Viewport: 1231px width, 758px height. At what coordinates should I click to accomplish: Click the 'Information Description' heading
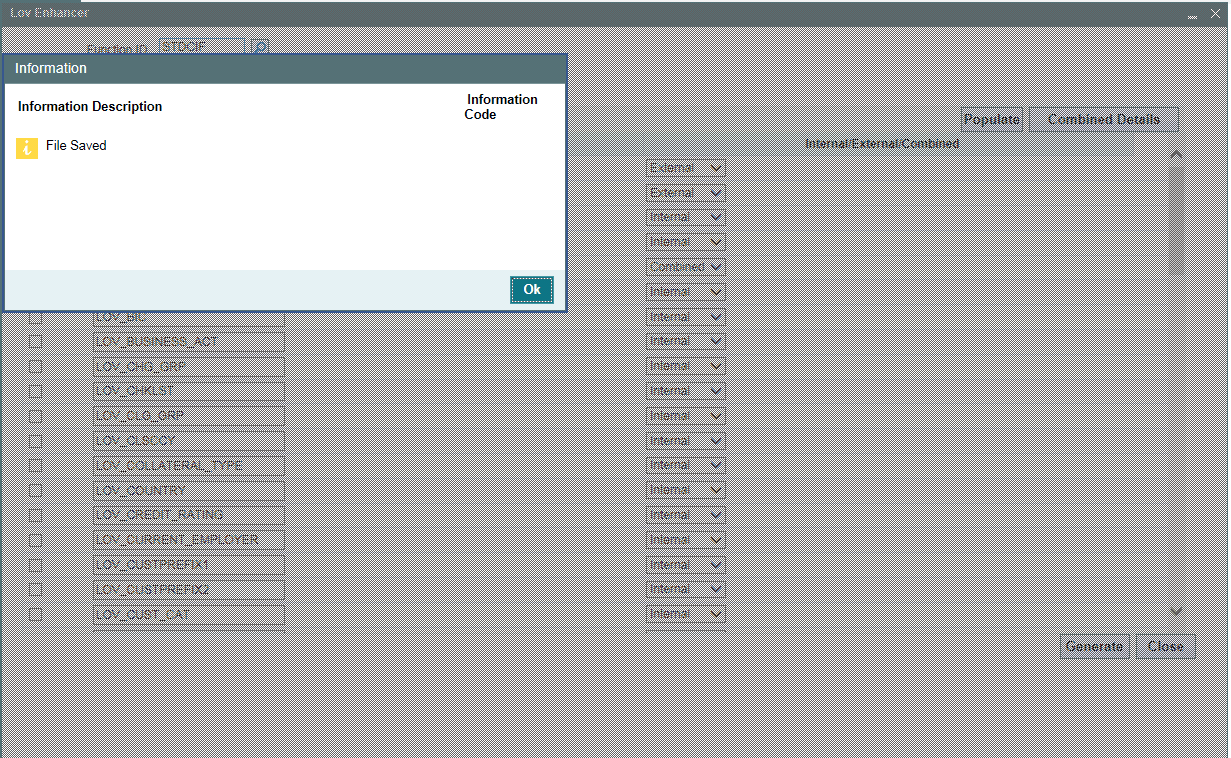pyautogui.click(x=90, y=107)
